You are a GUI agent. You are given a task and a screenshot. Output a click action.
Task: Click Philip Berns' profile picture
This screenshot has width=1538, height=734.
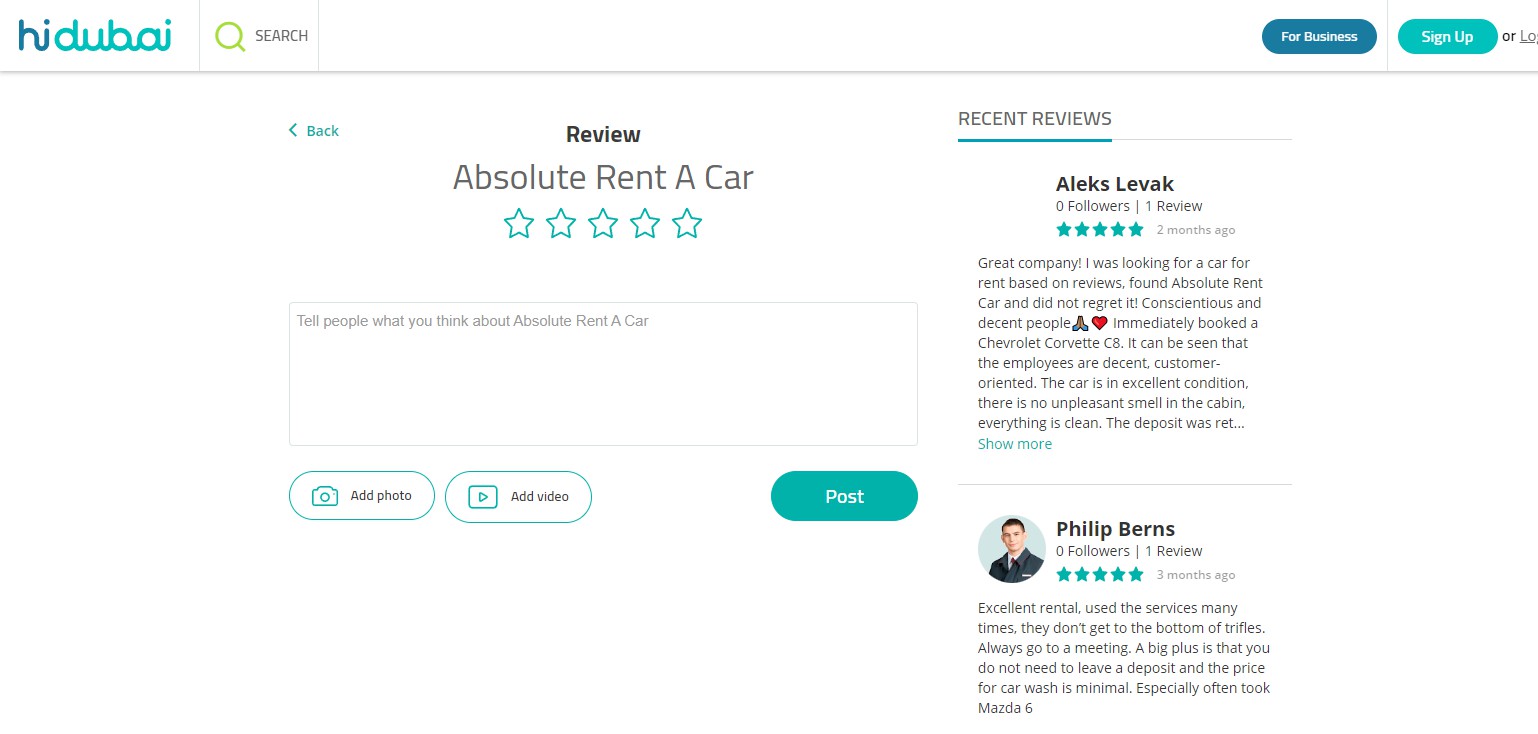[1011, 549]
